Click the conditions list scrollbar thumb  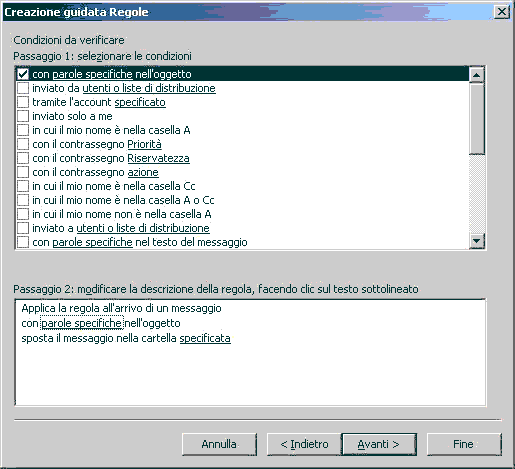tap(477, 118)
